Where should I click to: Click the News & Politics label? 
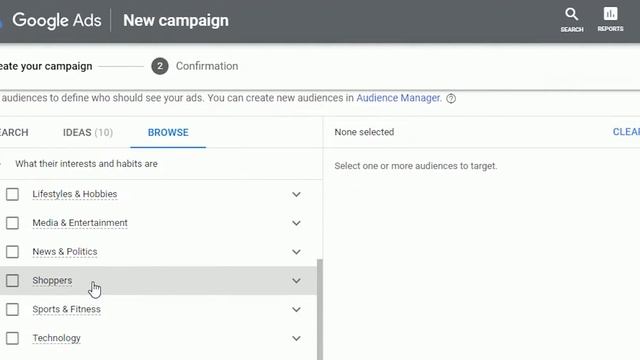click(65, 252)
